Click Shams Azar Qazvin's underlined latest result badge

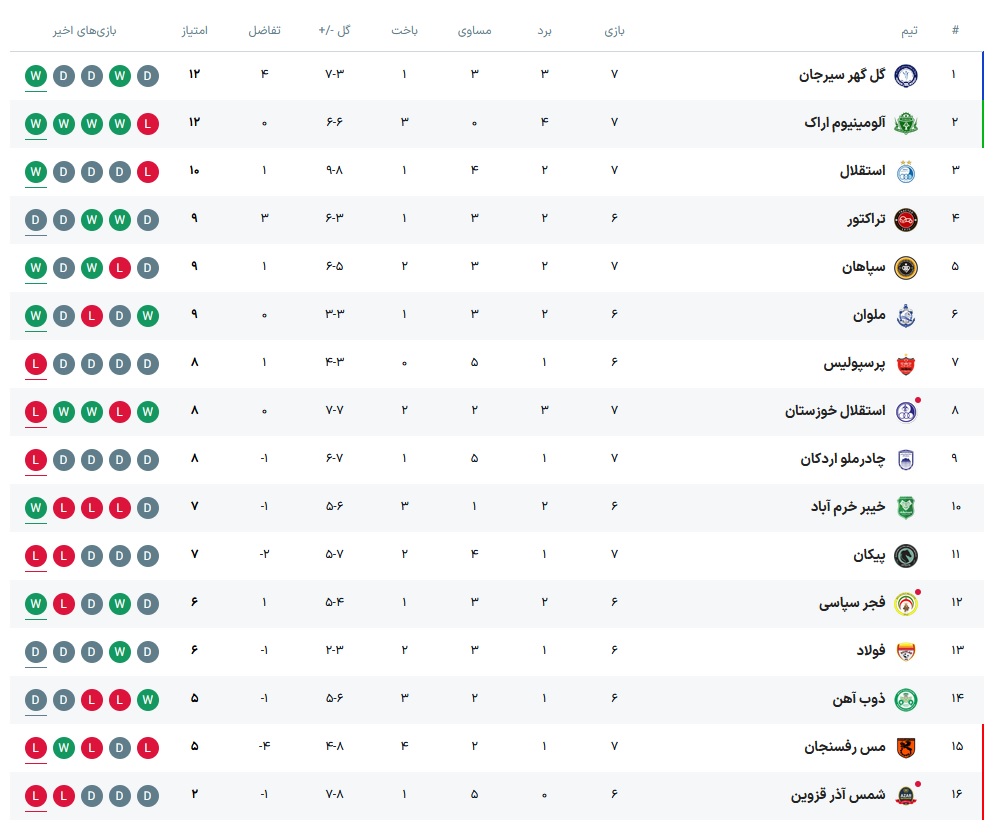pos(36,795)
